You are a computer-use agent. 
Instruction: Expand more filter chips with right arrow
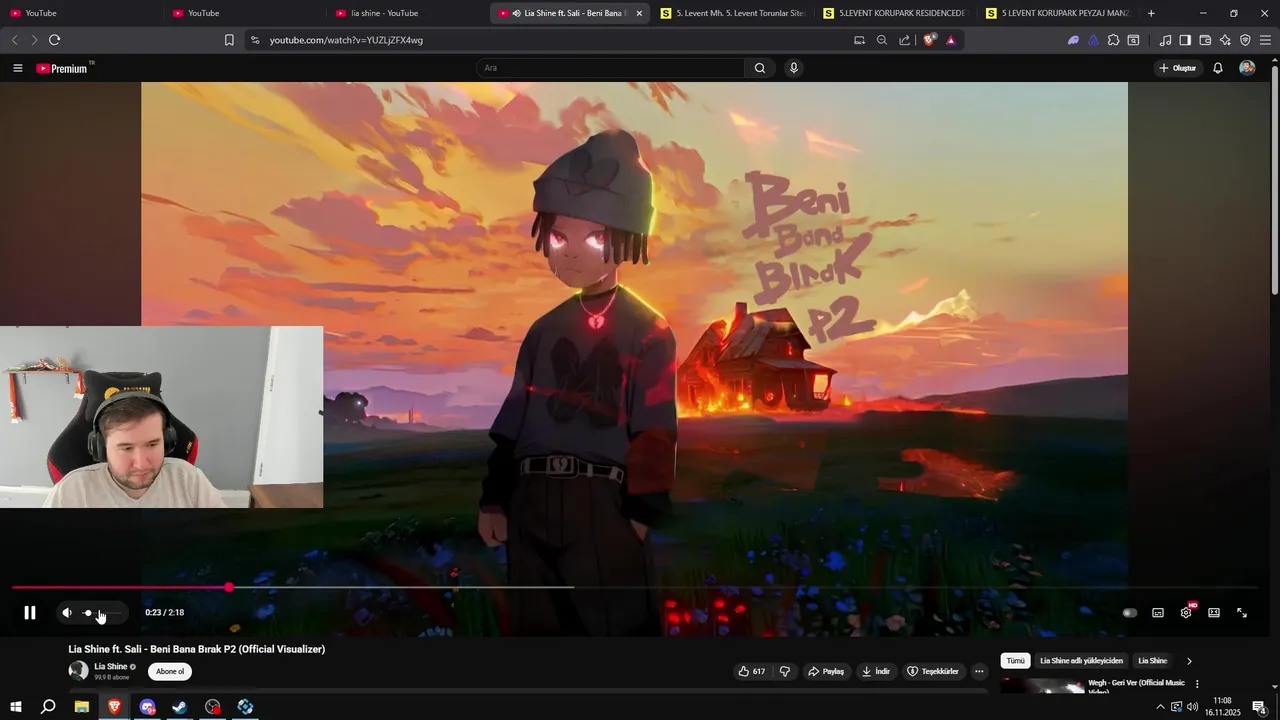click(1189, 661)
